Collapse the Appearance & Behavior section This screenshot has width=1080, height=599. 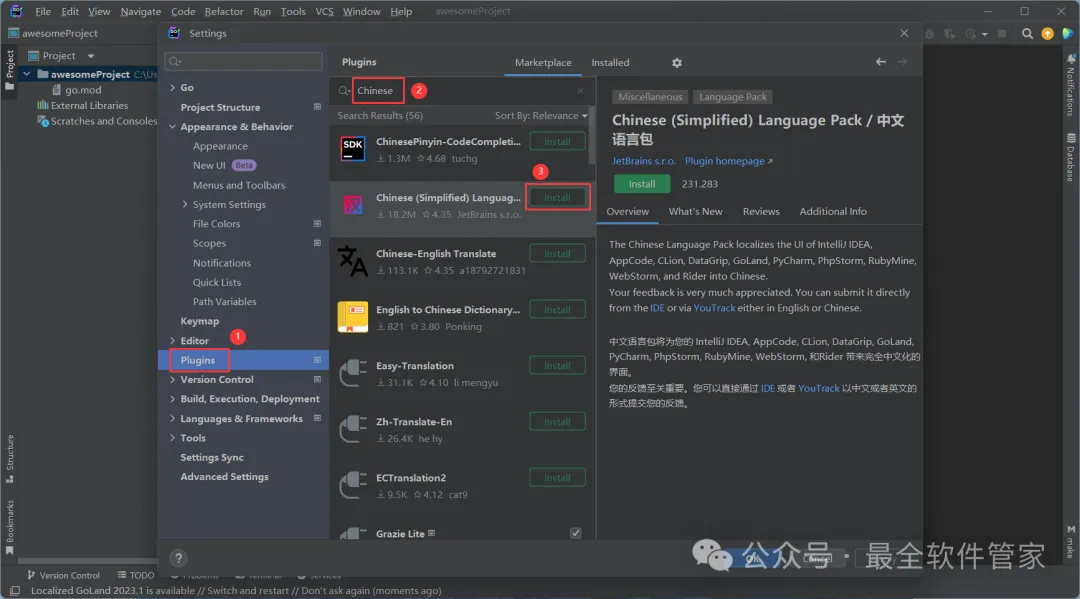click(x=172, y=127)
